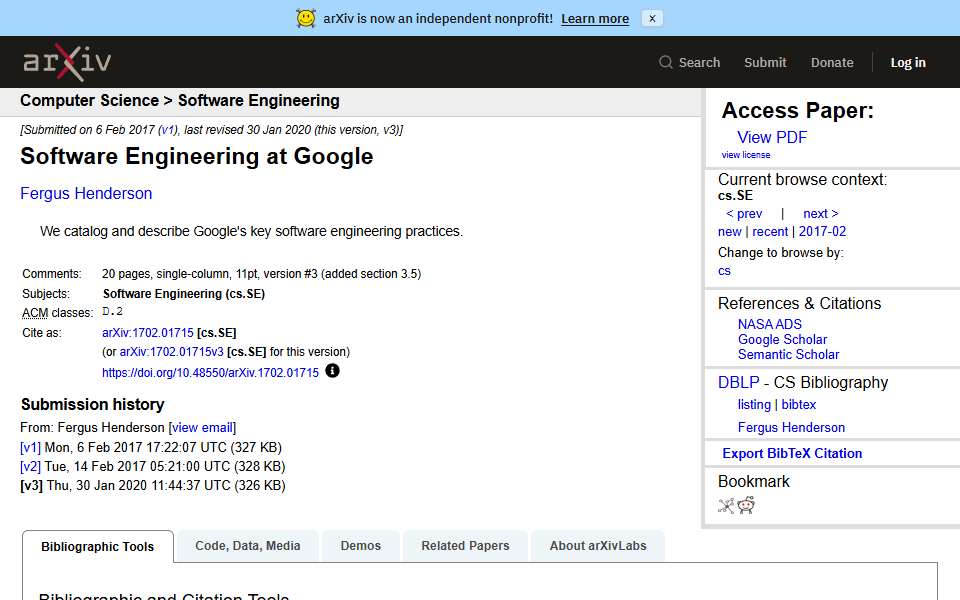Screen dimensions: 960x600
Task: Open the Computer Science breadcrumb
Action: point(89,100)
